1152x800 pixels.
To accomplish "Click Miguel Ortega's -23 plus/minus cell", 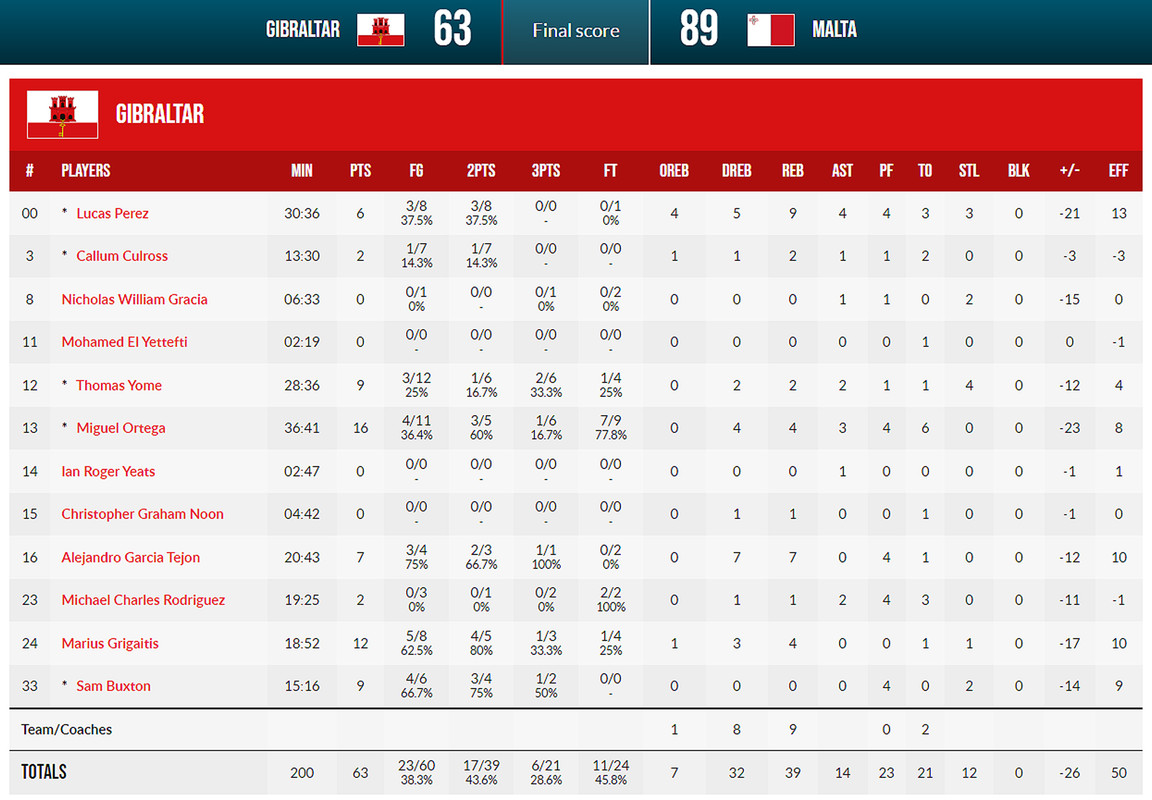I will [x=1070, y=428].
